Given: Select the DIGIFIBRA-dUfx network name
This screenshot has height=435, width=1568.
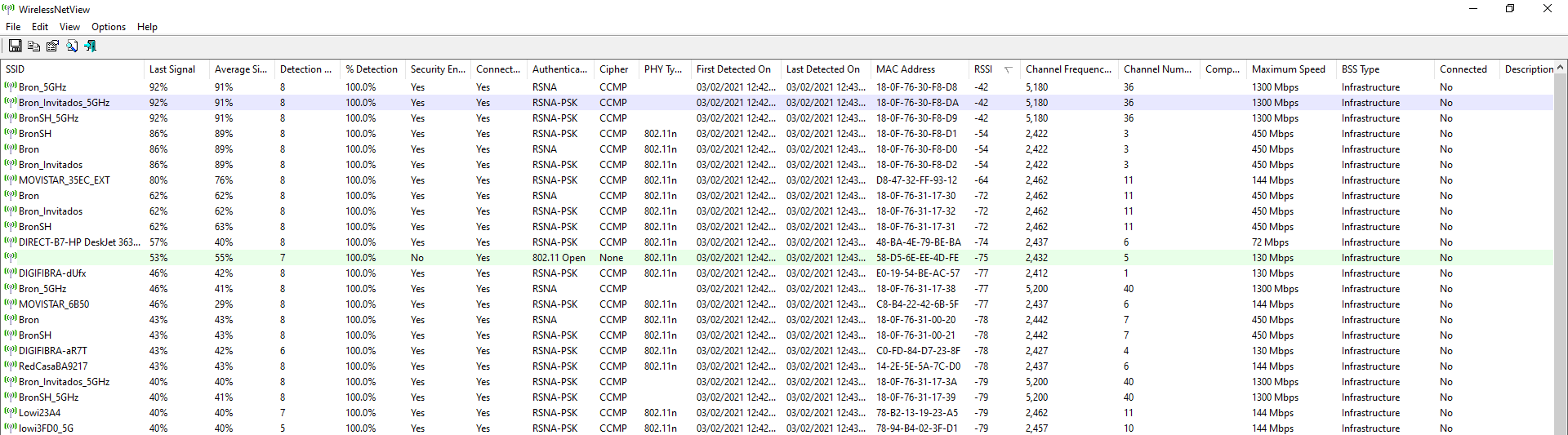Looking at the screenshot, I should [x=52, y=273].
